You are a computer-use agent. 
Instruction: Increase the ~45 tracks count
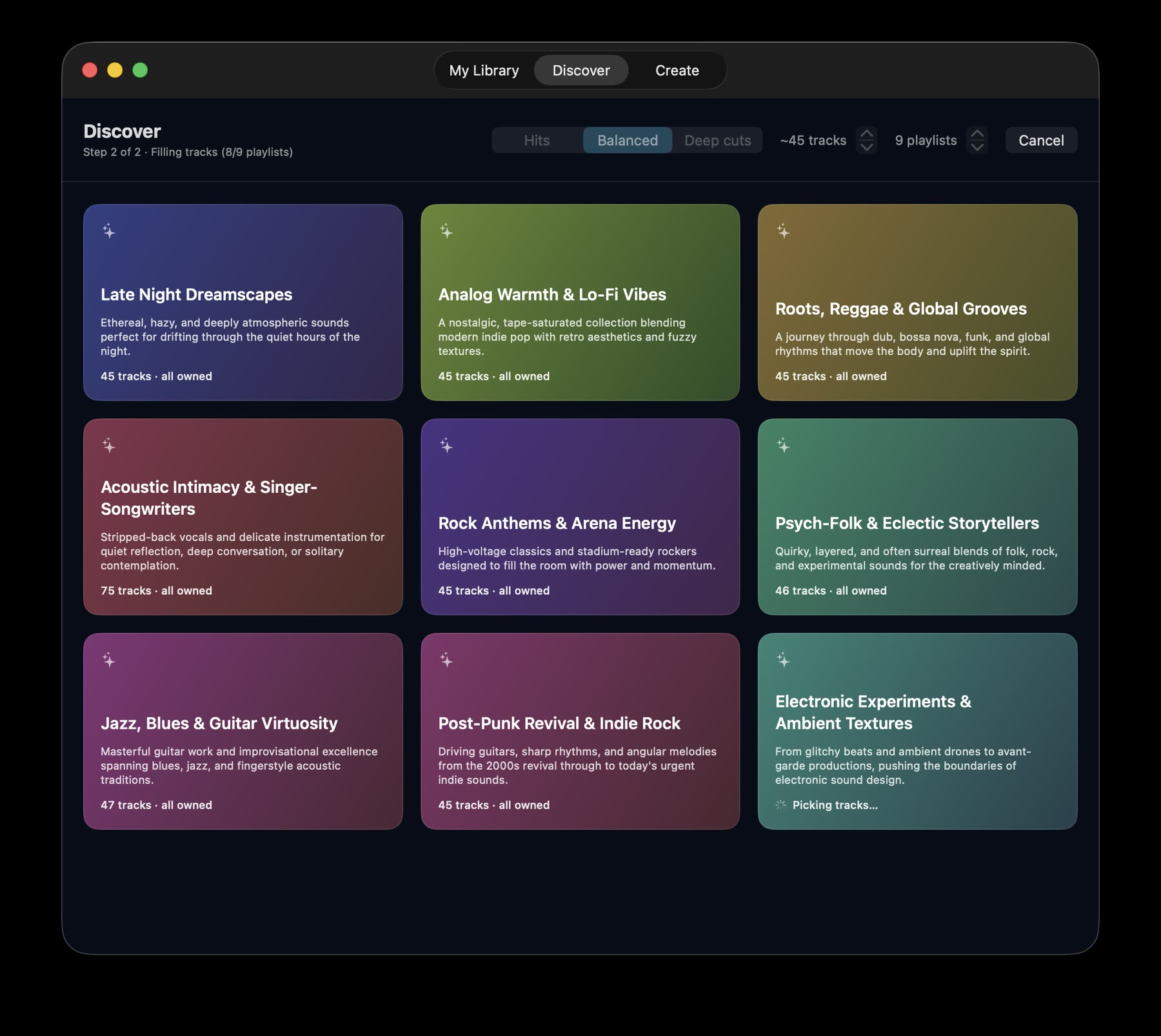coord(867,134)
